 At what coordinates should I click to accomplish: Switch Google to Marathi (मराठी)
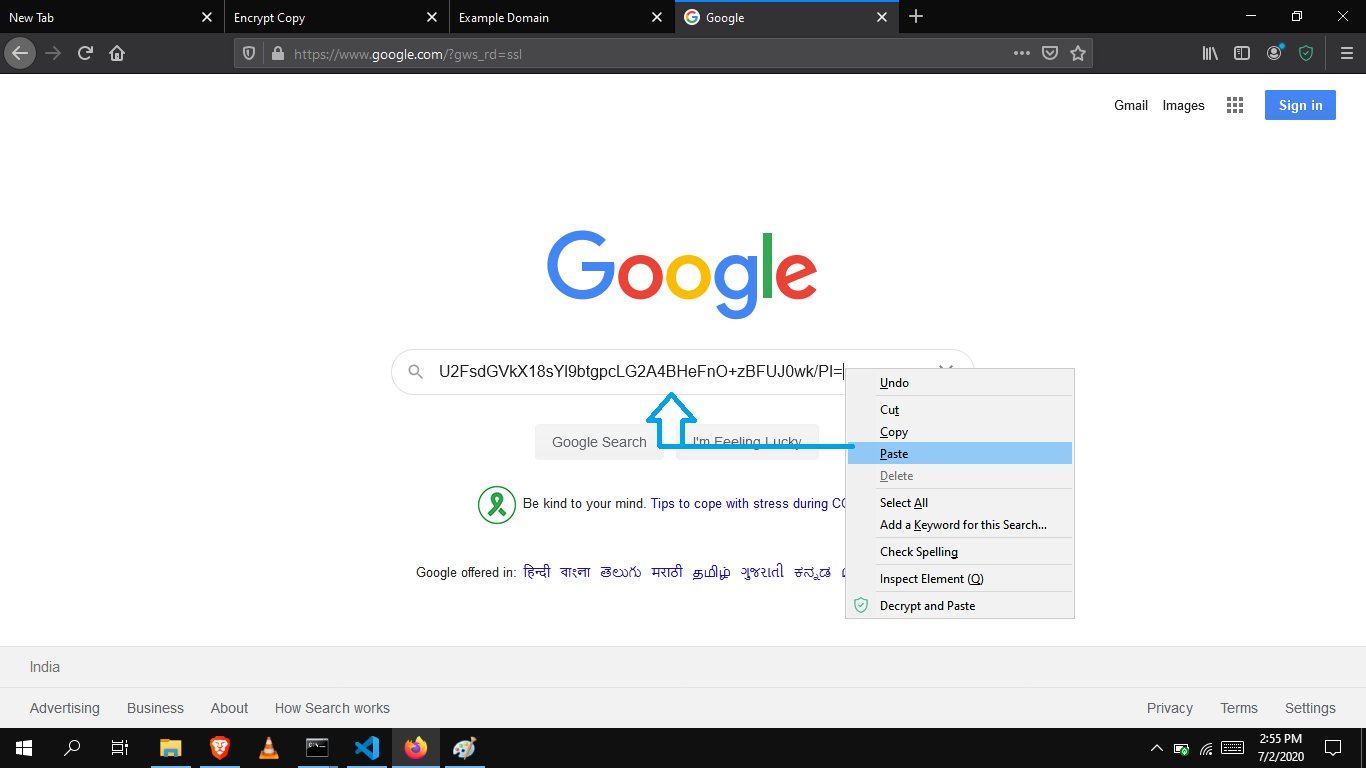(x=667, y=572)
